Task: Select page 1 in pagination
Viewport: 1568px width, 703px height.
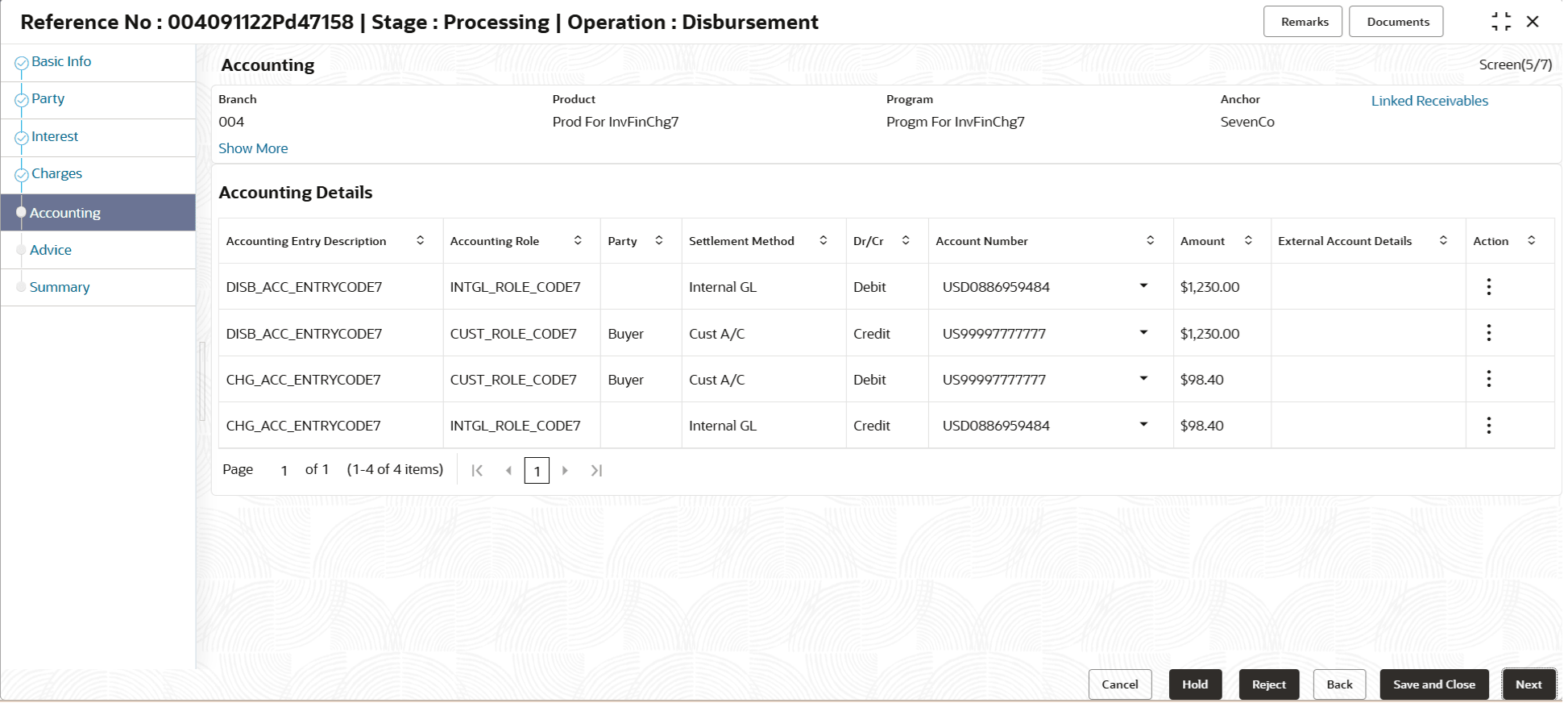Action: coord(537,470)
